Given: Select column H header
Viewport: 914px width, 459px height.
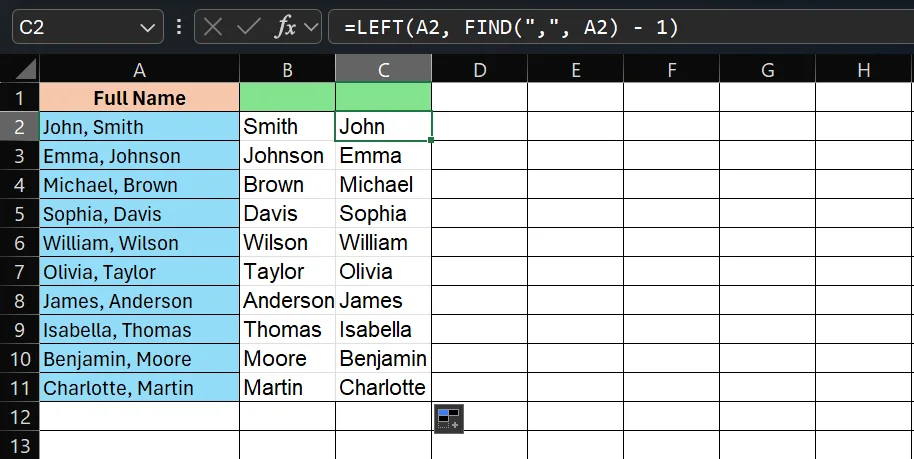Looking at the screenshot, I should coord(864,70).
